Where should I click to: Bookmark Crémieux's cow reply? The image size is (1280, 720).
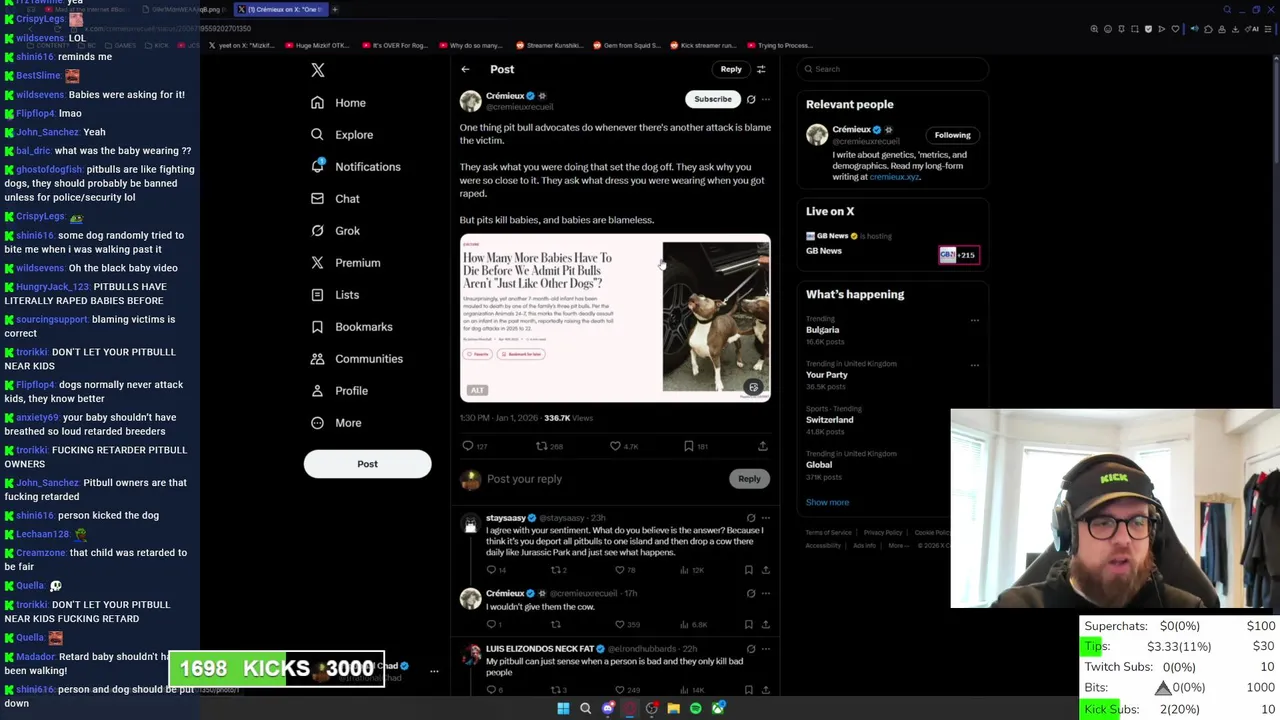click(748, 625)
